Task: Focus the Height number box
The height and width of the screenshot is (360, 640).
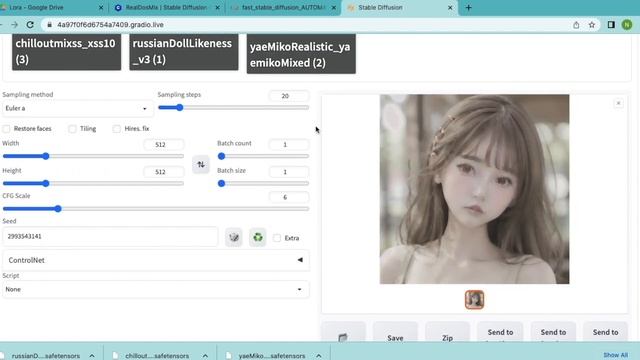Action: coord(164,172)
